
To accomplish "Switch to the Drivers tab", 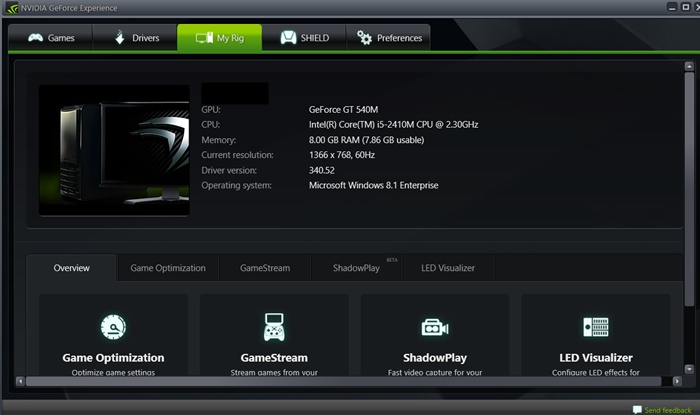I will pos(135,38).
